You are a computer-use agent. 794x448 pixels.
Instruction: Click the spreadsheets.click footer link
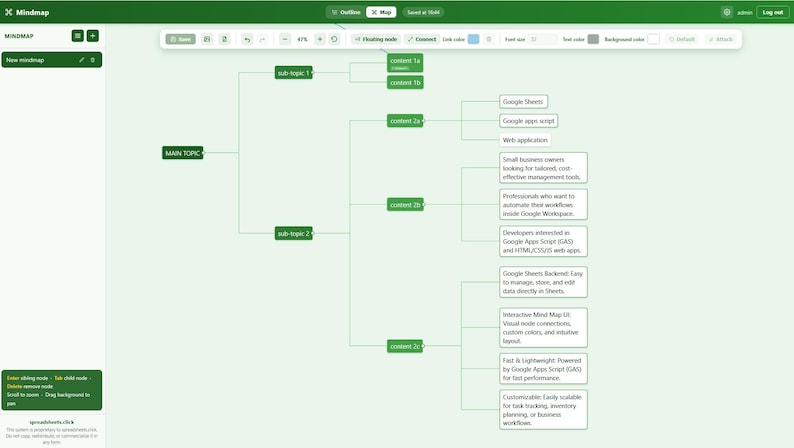click(52, 422)
